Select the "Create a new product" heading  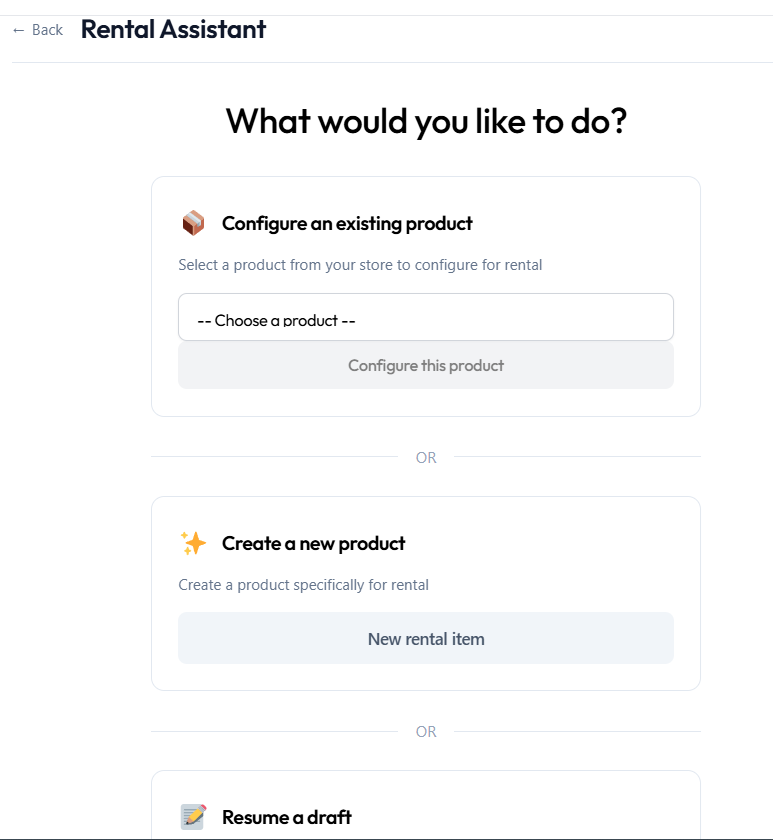[313, 543]
